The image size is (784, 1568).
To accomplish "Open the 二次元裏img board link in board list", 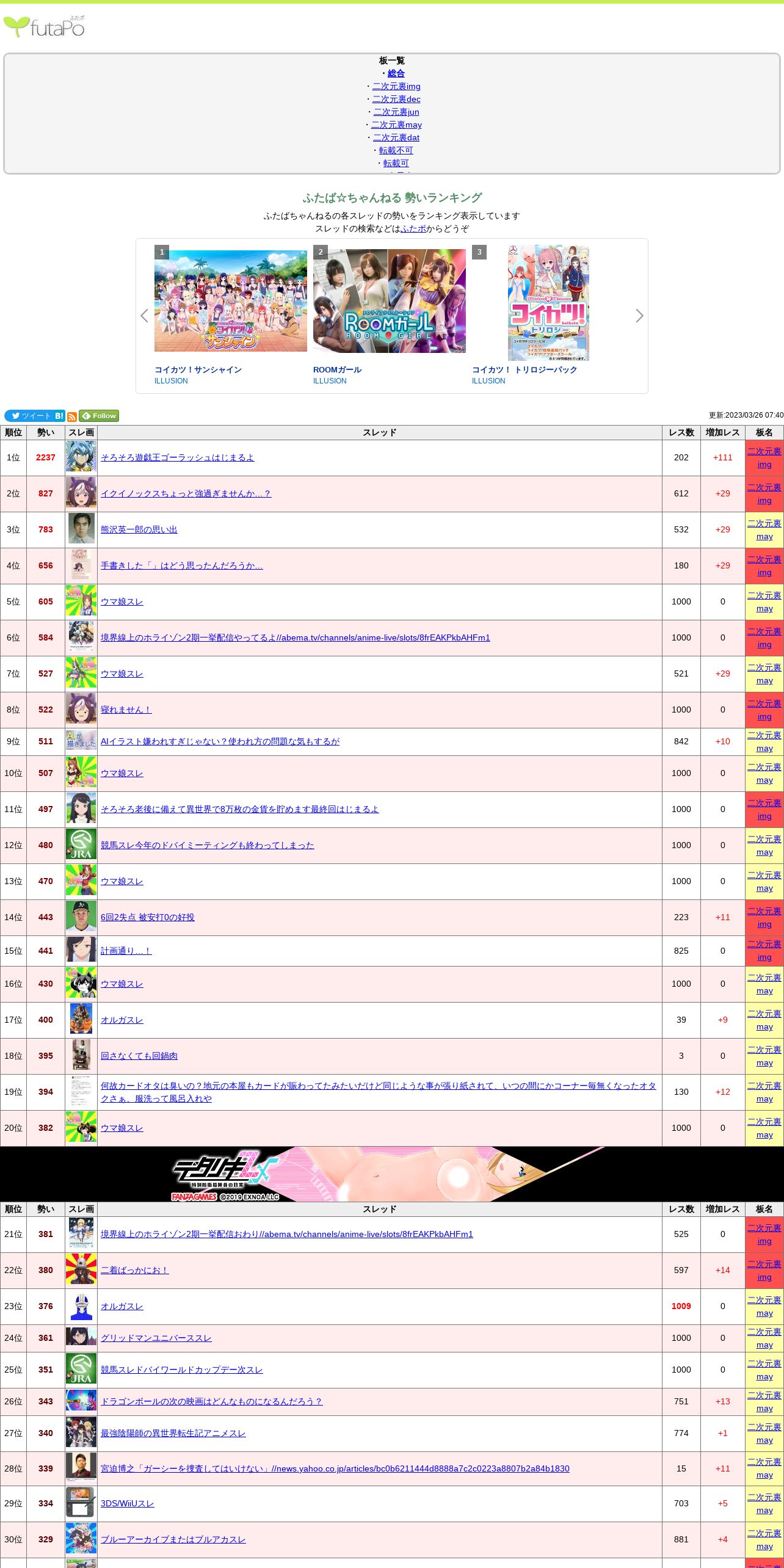I will 396,86.
